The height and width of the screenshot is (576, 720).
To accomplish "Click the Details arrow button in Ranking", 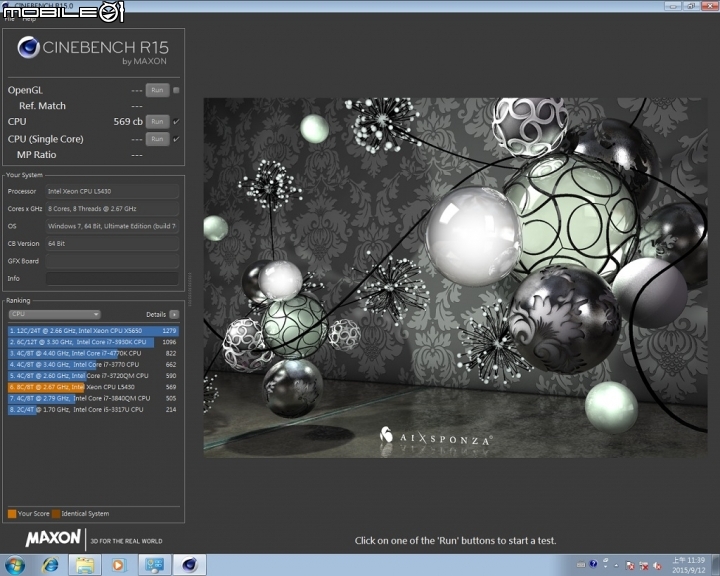I will [174, 314].
